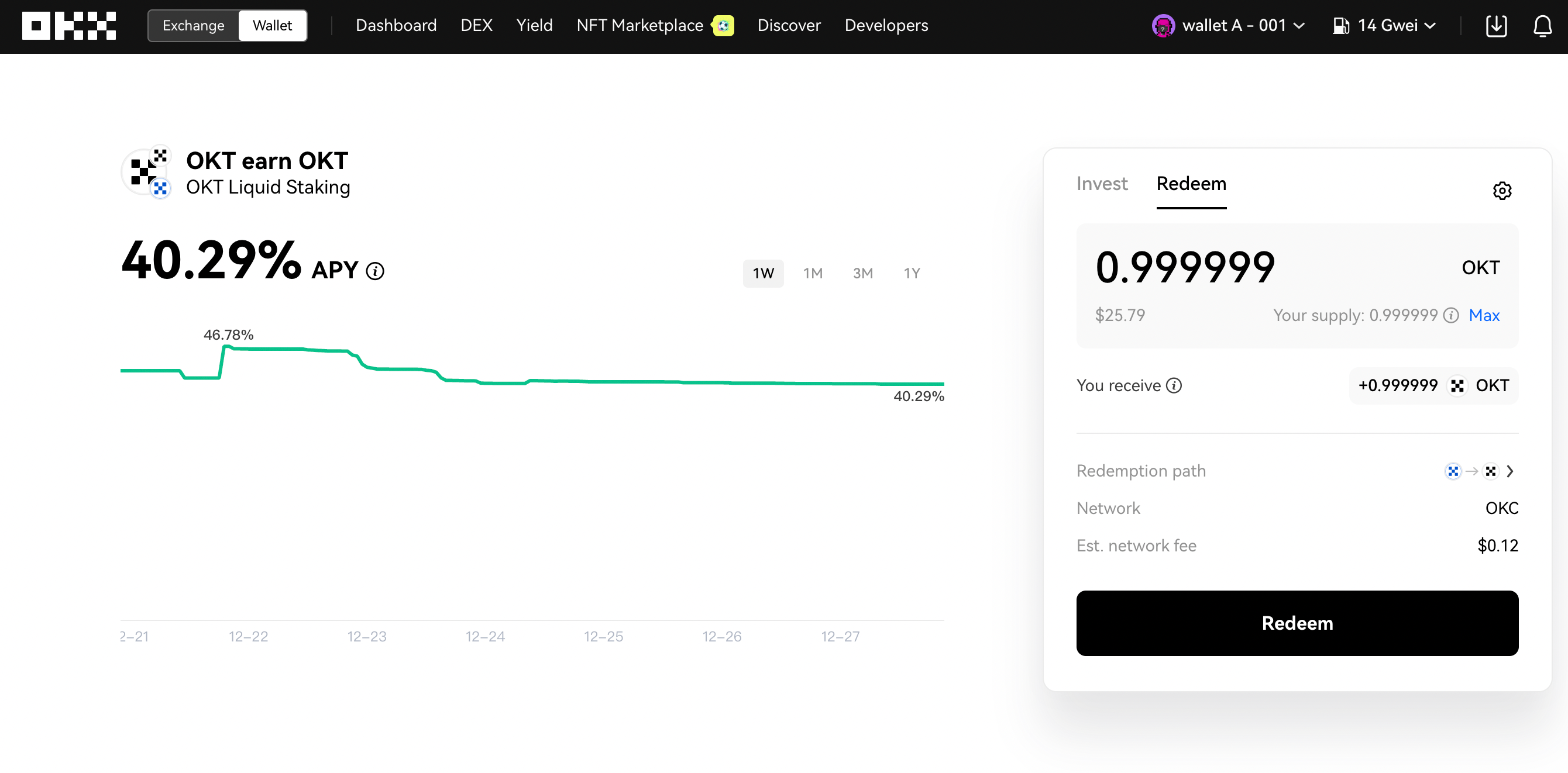Open the redeem settings gear
The image size is (1568, 773).
click(1502, 191)
